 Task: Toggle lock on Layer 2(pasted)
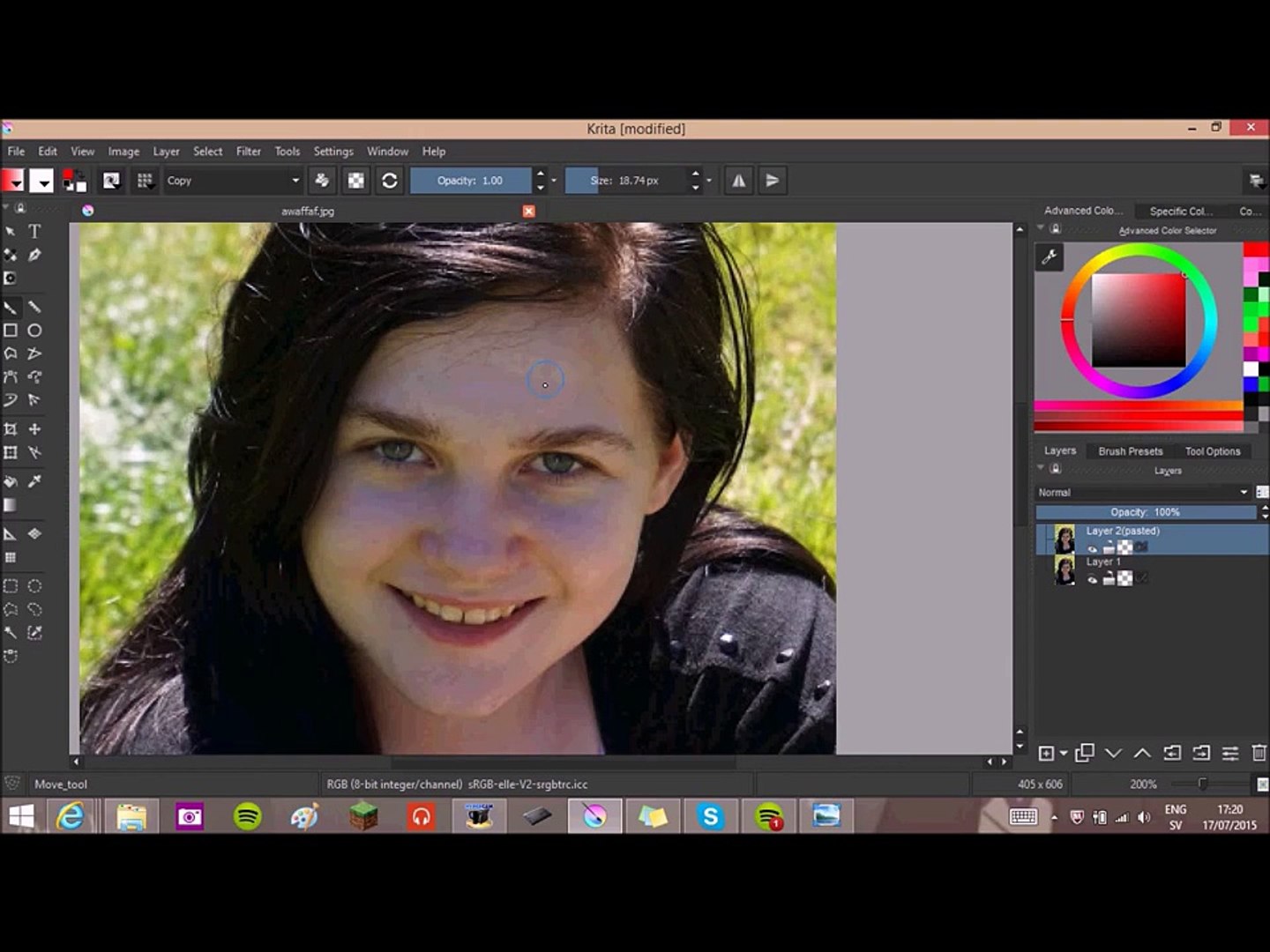1109,548
